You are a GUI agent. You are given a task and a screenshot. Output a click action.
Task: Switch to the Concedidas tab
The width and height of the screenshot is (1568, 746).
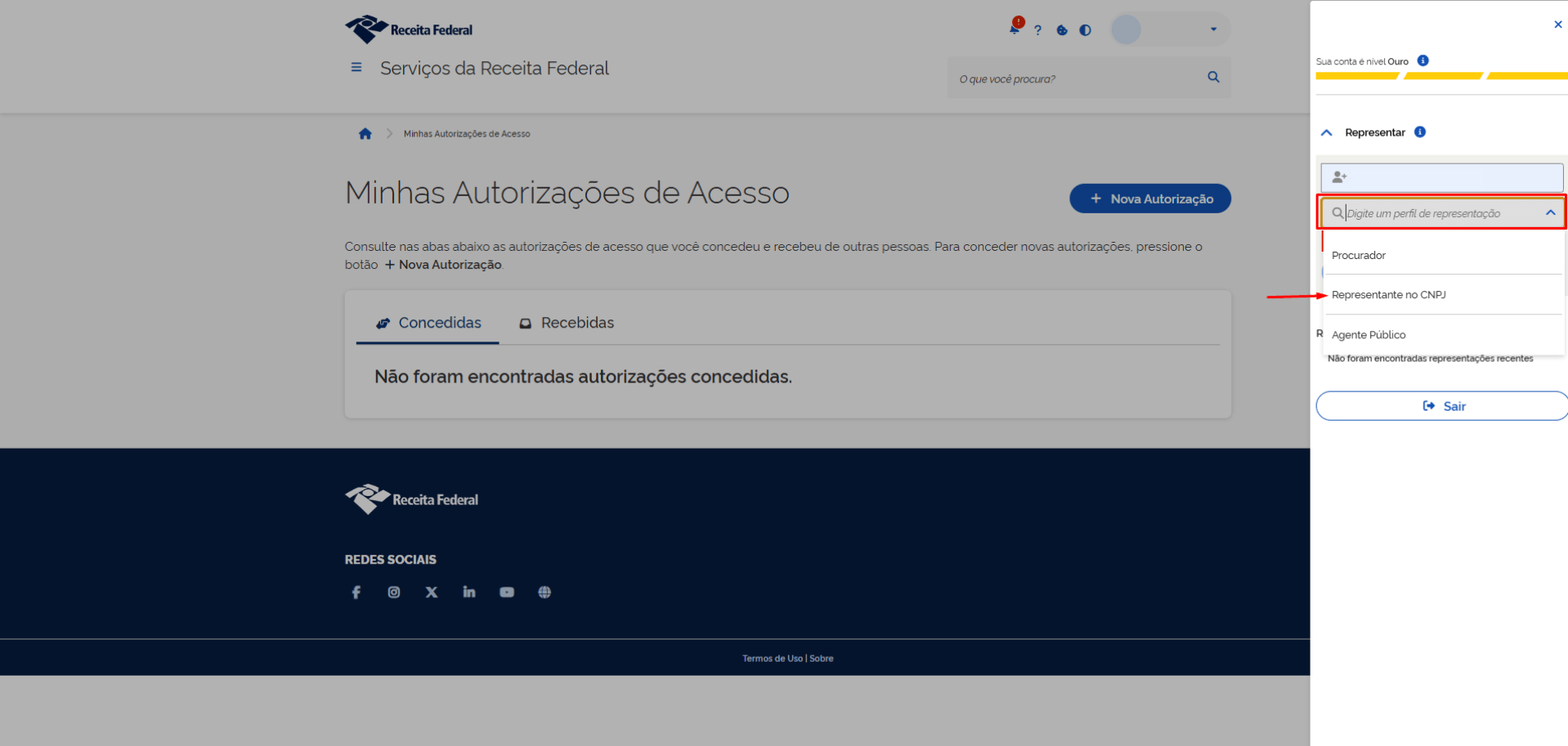point(428,324)
